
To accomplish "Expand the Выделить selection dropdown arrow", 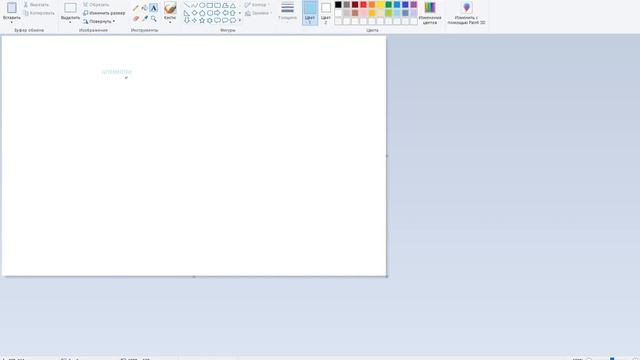I will pos(70,22).
